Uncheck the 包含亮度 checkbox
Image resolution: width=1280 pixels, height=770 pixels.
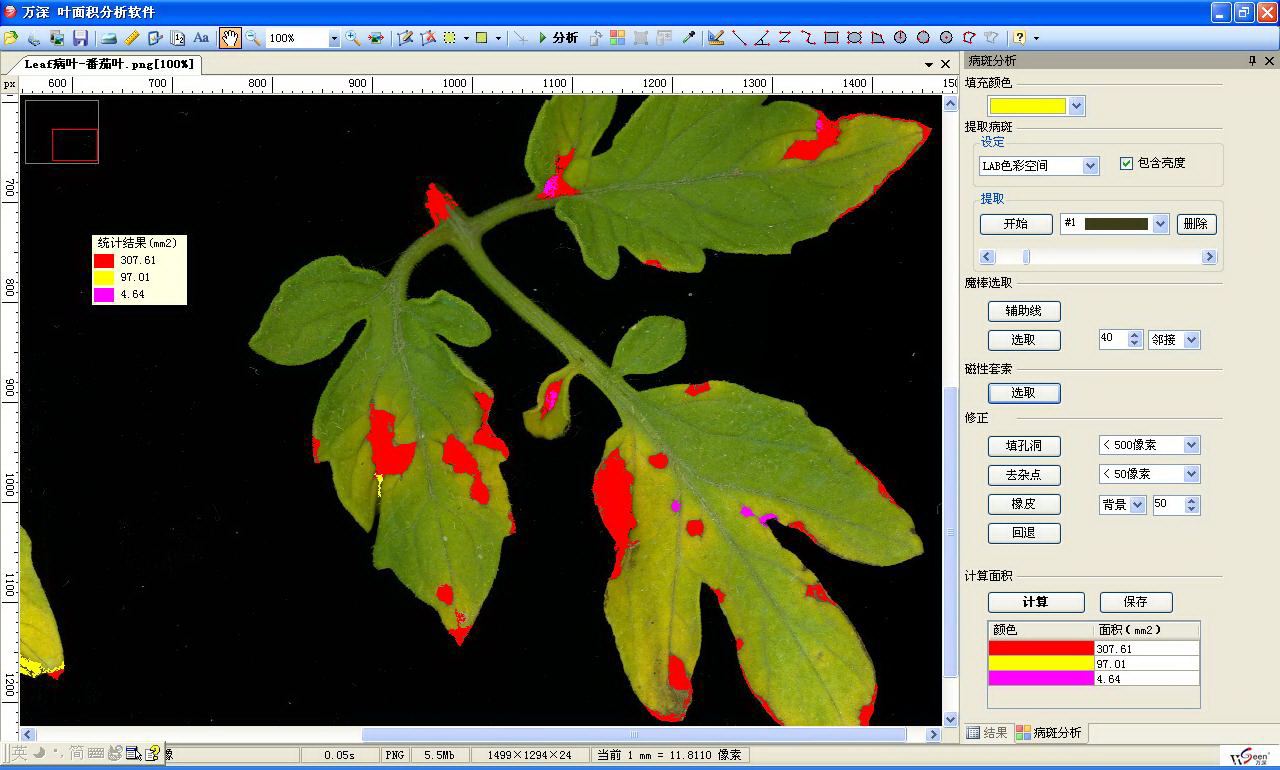tap(1126, 163)
